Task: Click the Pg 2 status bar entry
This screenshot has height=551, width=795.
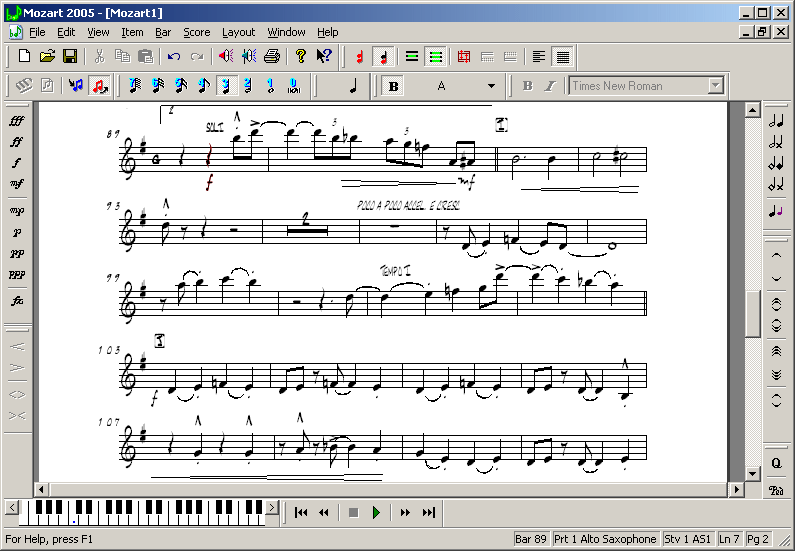Action: [x=758, y=539]
